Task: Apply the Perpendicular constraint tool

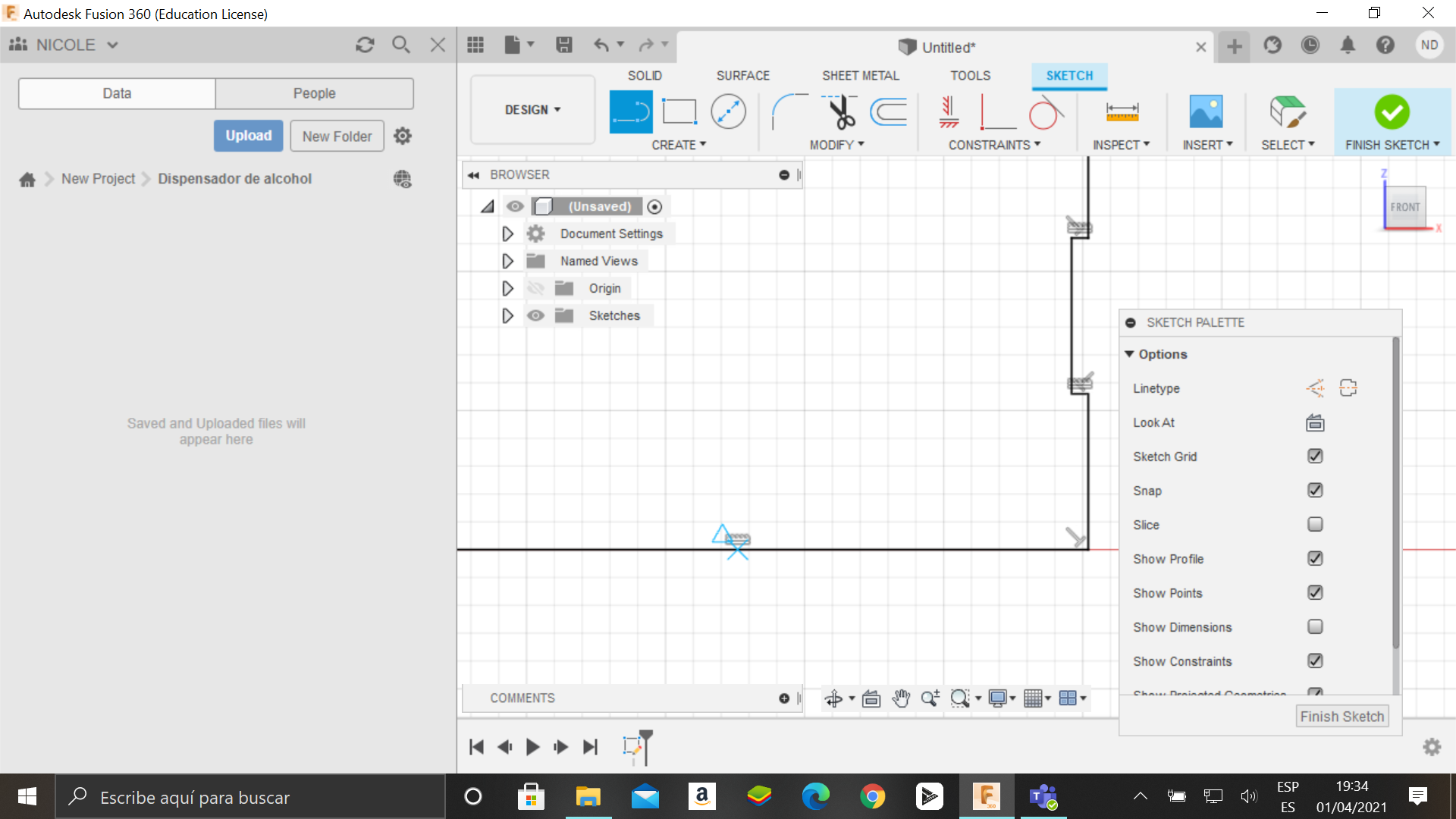Action: point(997,111)
